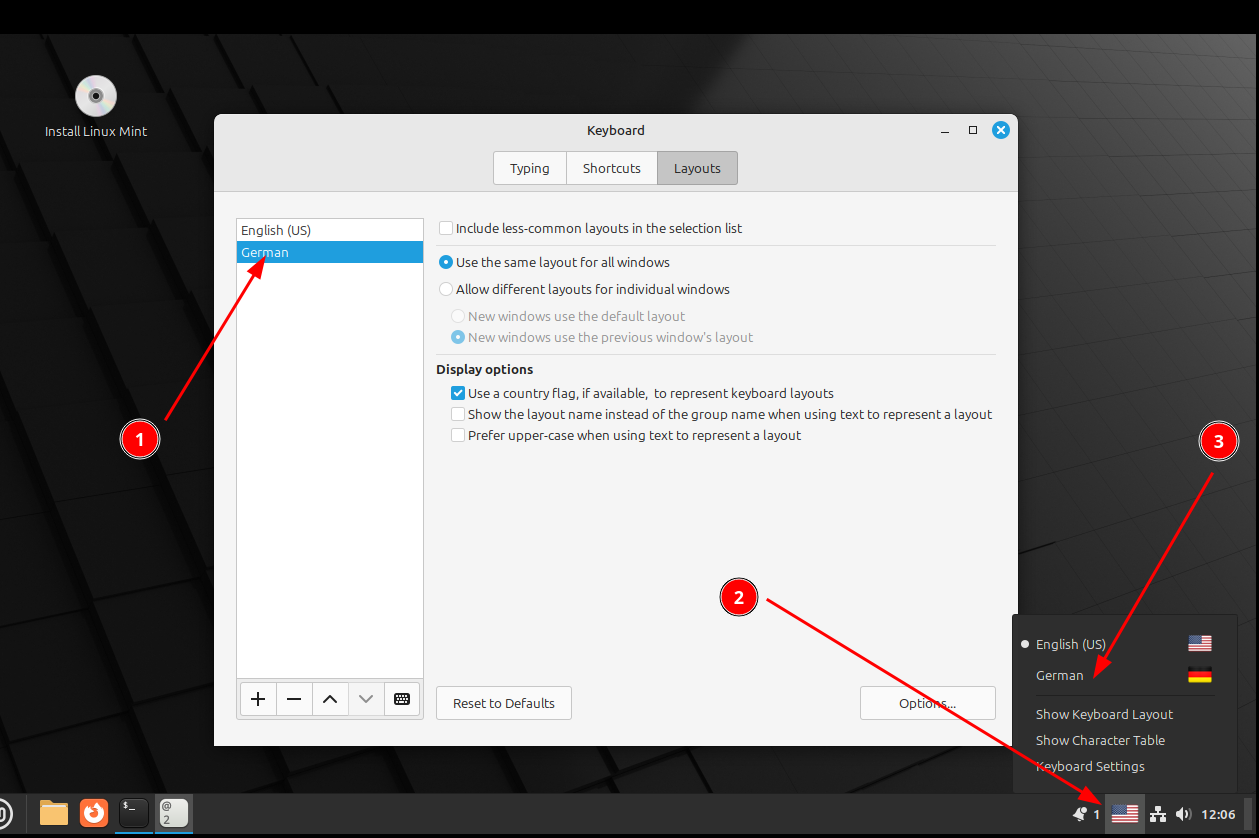Enable Show the layout name instead of group name
Viewport: 1259px width, 838px height.
coord(458,414)
